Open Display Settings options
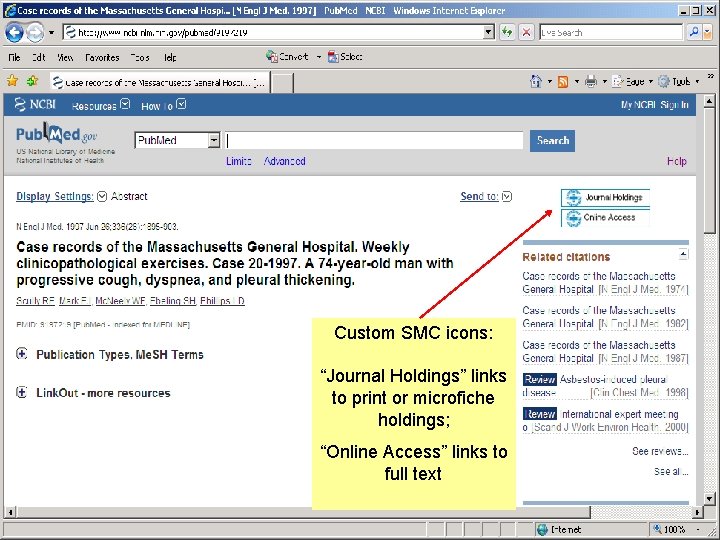 pyautogui.click(x=62, y=197)
